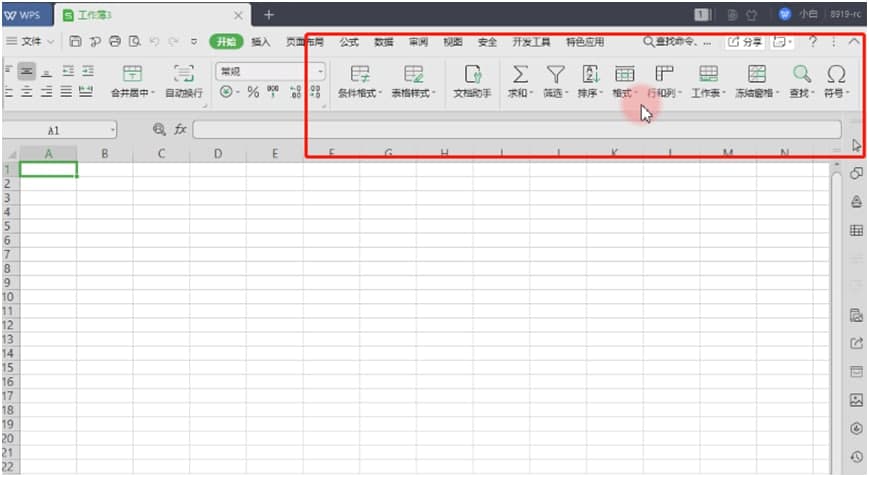Open the 文档助手 document assistant

(x=472, y=81)
